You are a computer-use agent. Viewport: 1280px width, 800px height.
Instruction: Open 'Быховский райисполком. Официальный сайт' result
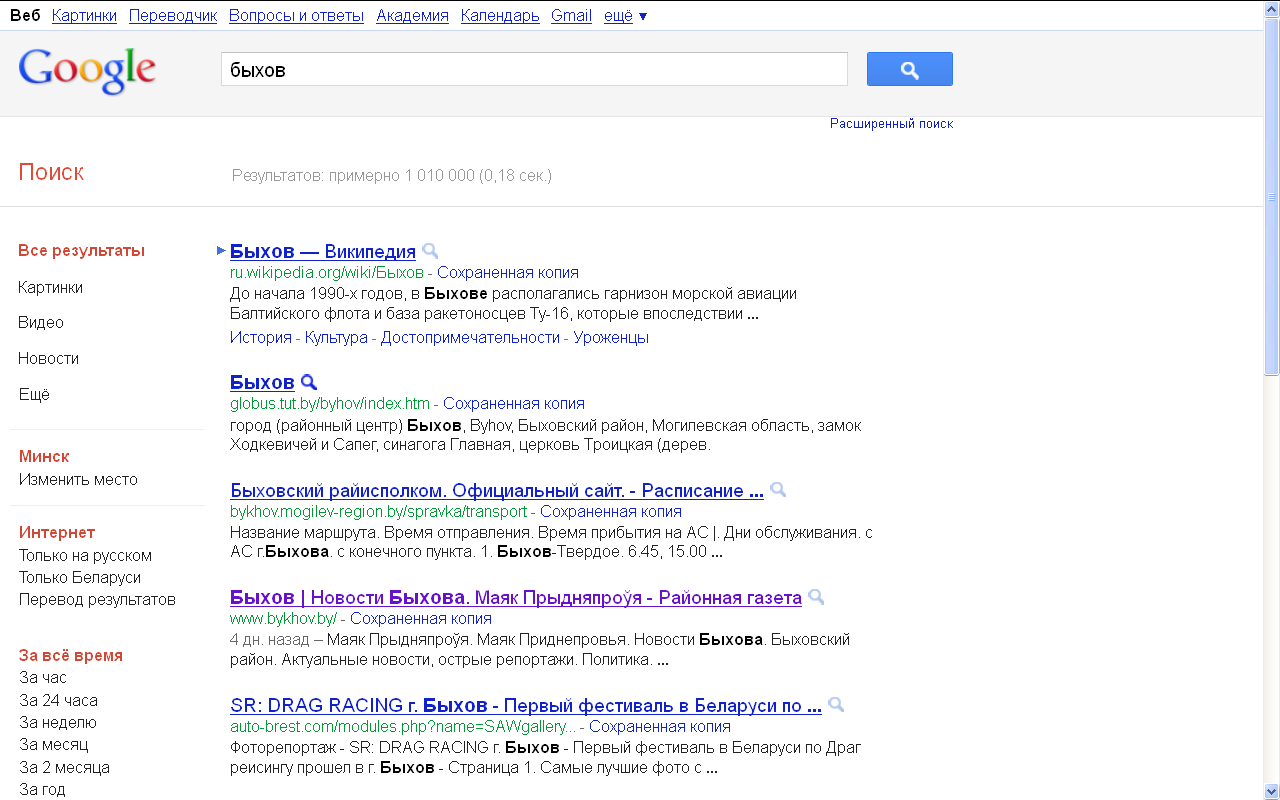tap(497, 490)
